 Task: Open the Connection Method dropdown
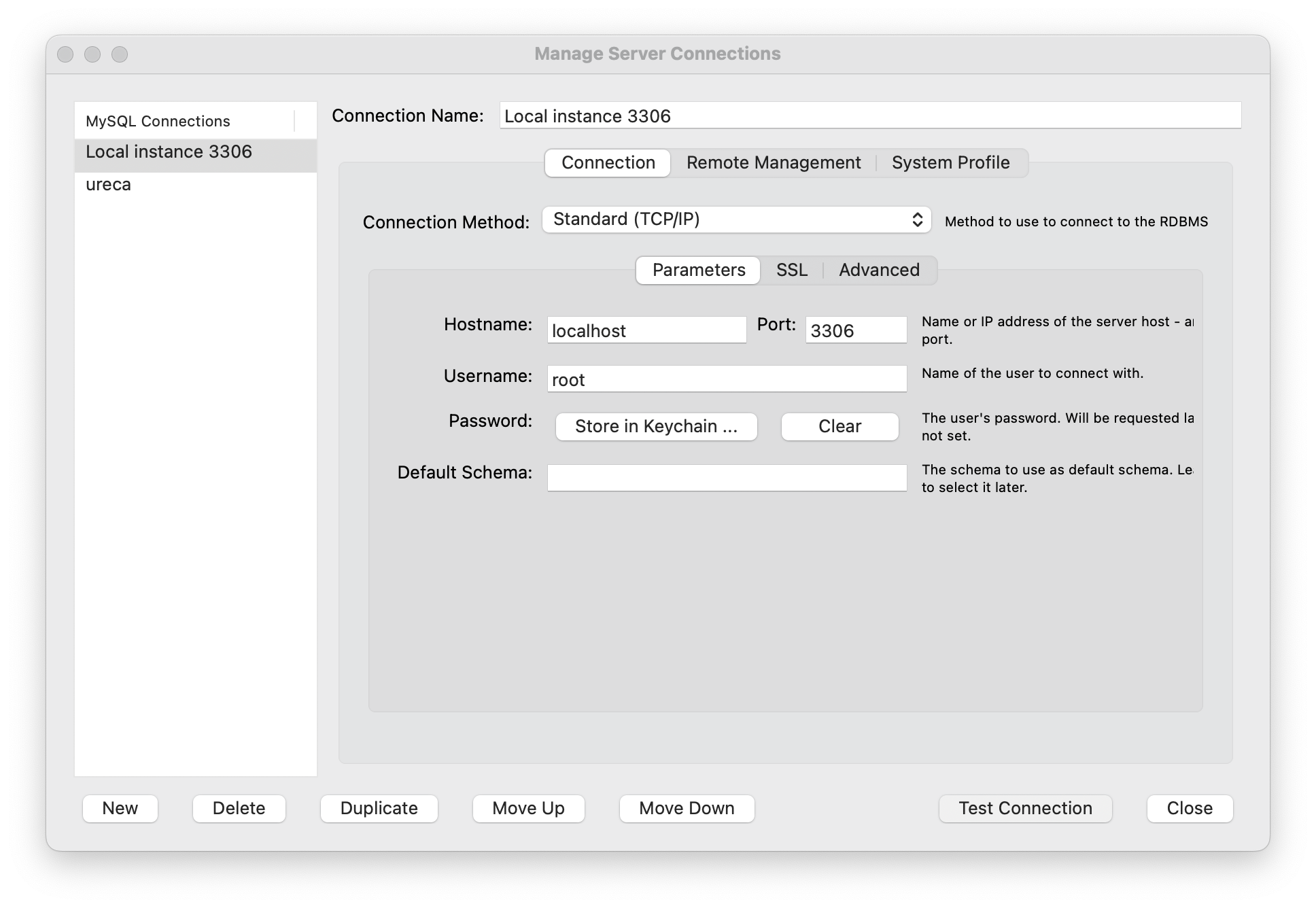click(736, 220)
